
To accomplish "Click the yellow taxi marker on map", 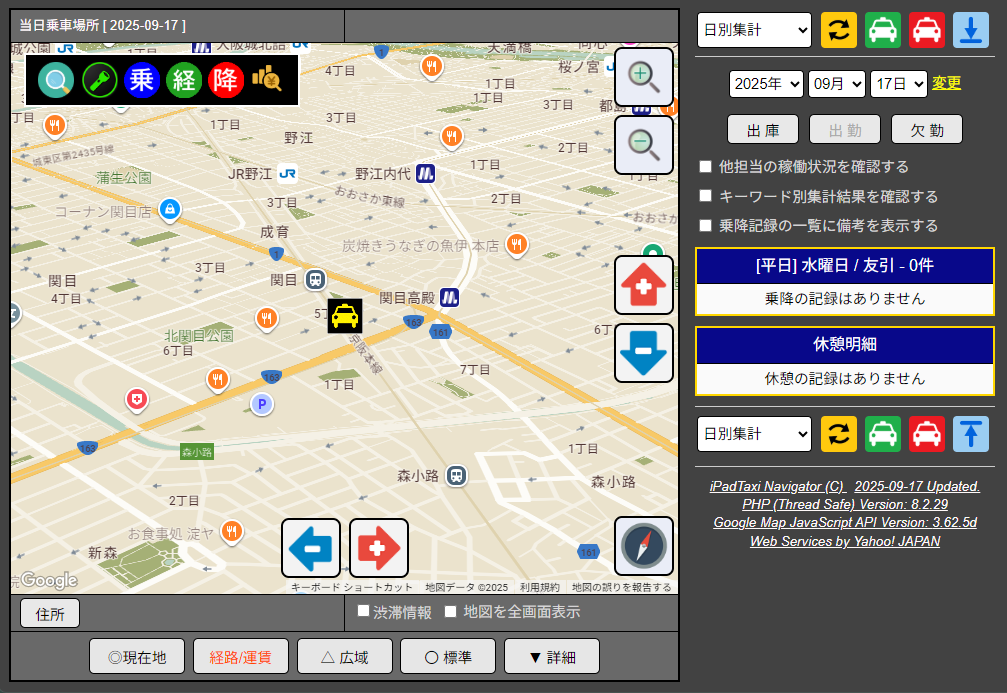I will point(345,316).
